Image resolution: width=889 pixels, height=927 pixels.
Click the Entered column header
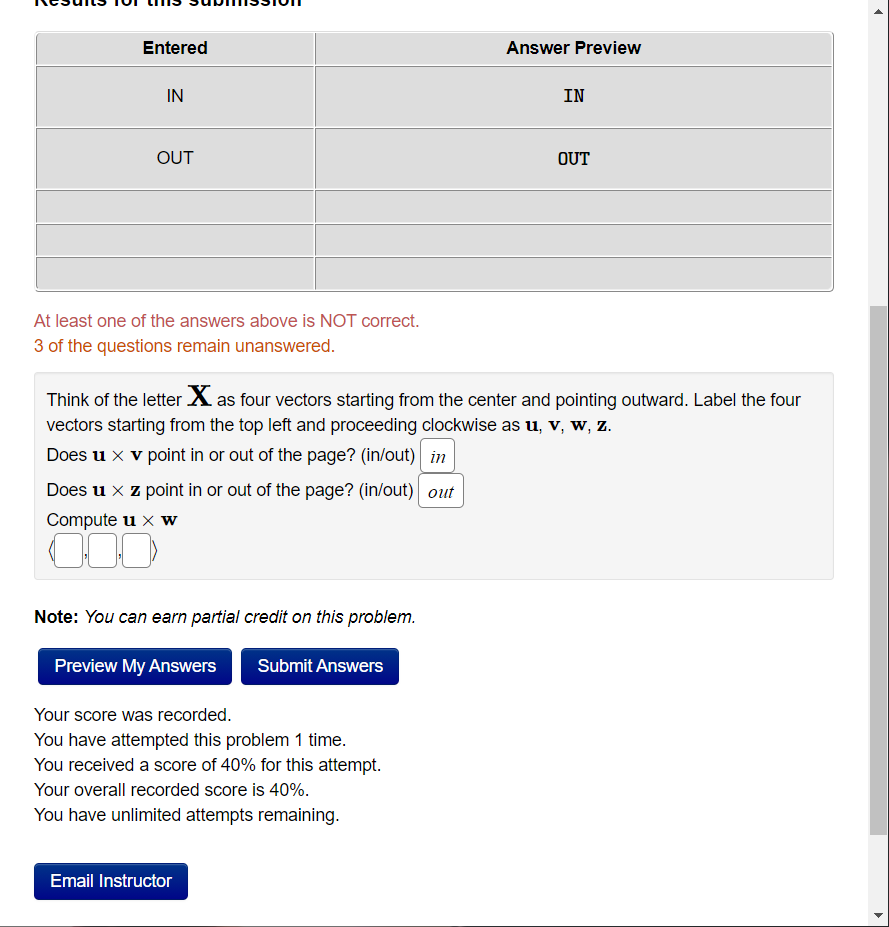pos(174,48)
